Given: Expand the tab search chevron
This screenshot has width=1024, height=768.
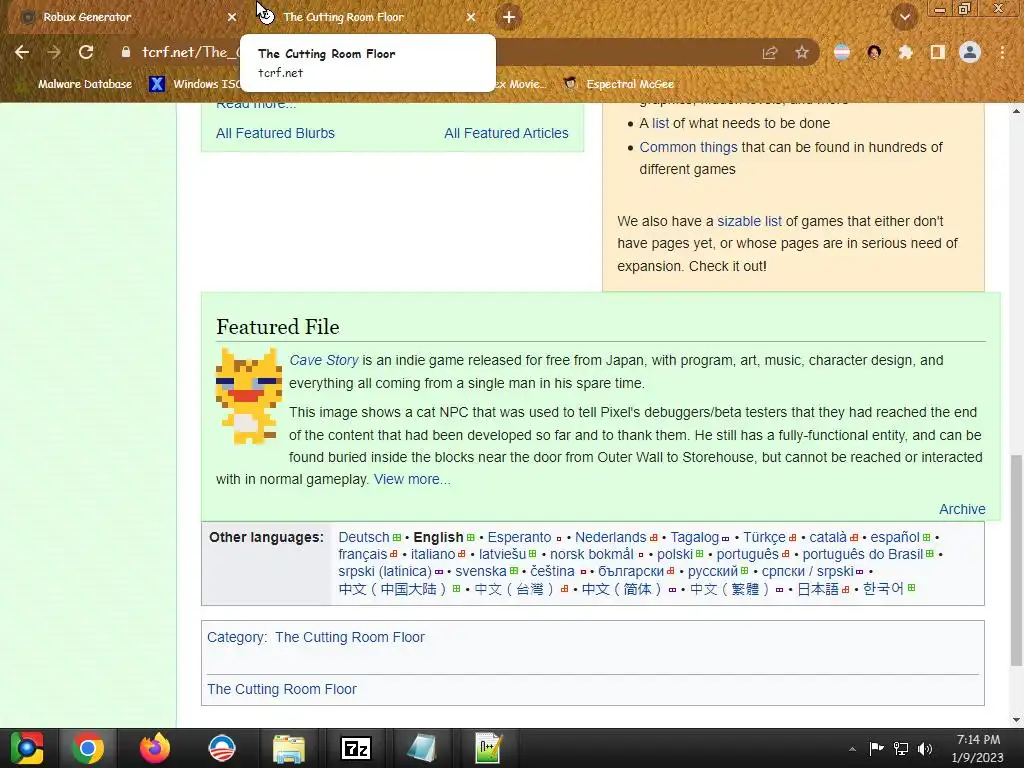Looking at the screenshot, I should (x=905, y=17).
